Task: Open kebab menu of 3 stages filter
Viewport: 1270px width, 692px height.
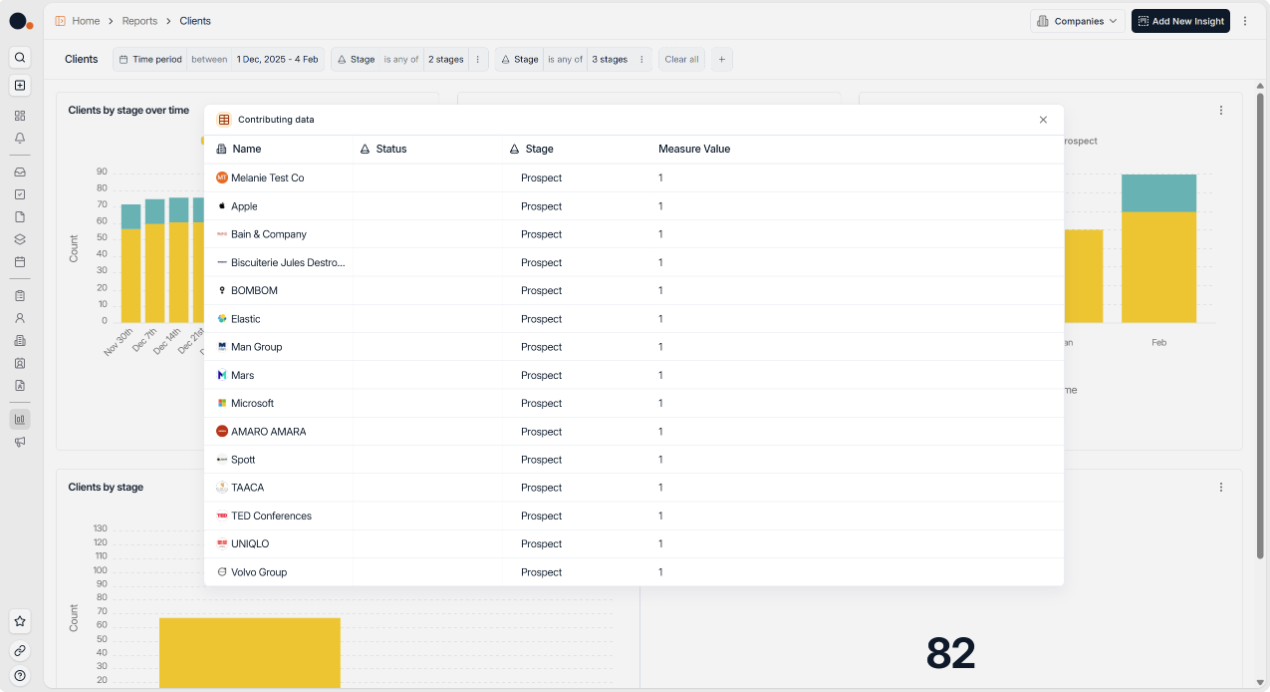Action: (x=642, y=59)
